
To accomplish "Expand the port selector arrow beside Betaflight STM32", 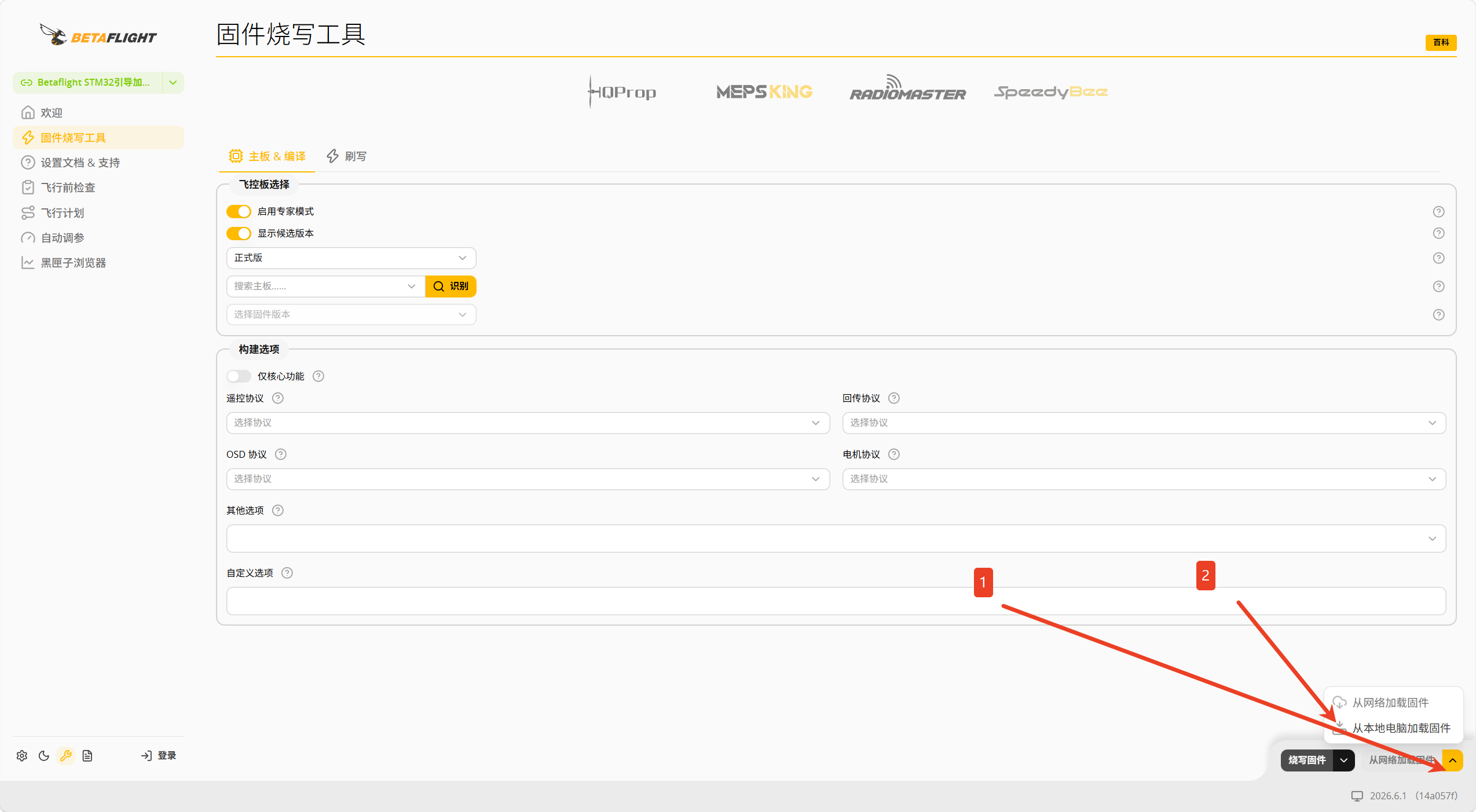I will point(173,82).
